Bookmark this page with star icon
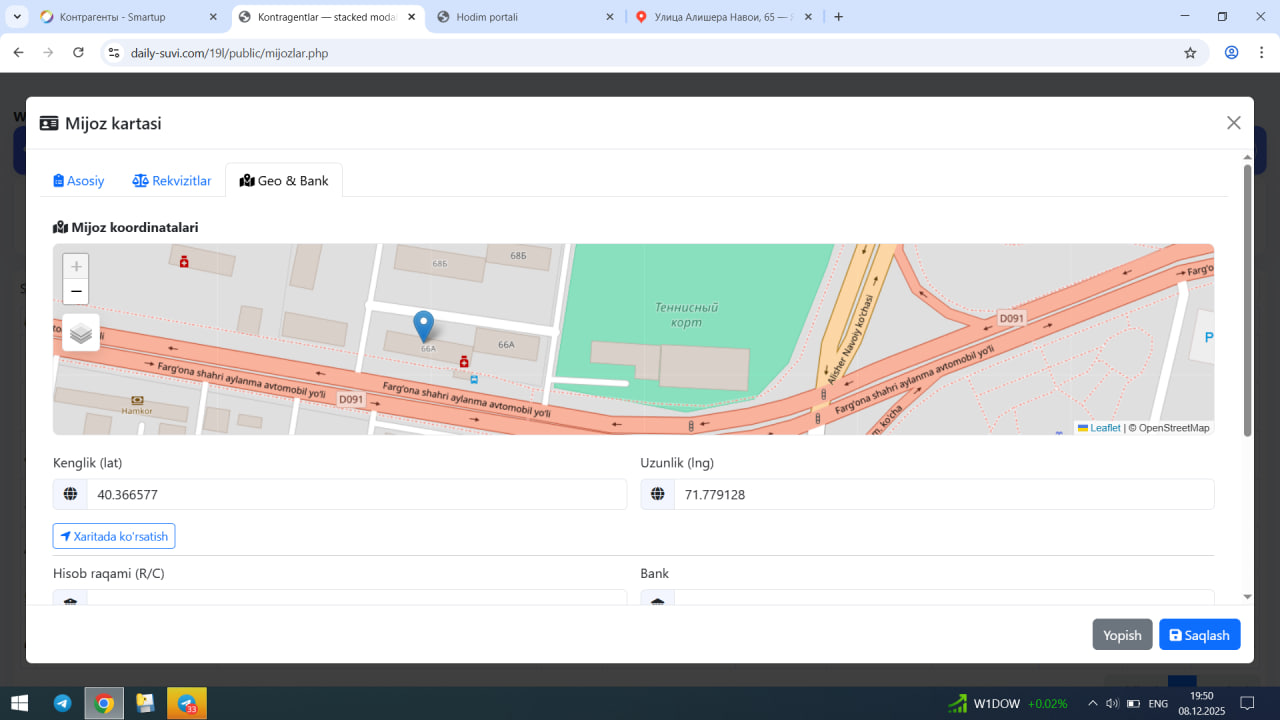1280x720 pixels. pyautogui.click(x=1190, y=53)
